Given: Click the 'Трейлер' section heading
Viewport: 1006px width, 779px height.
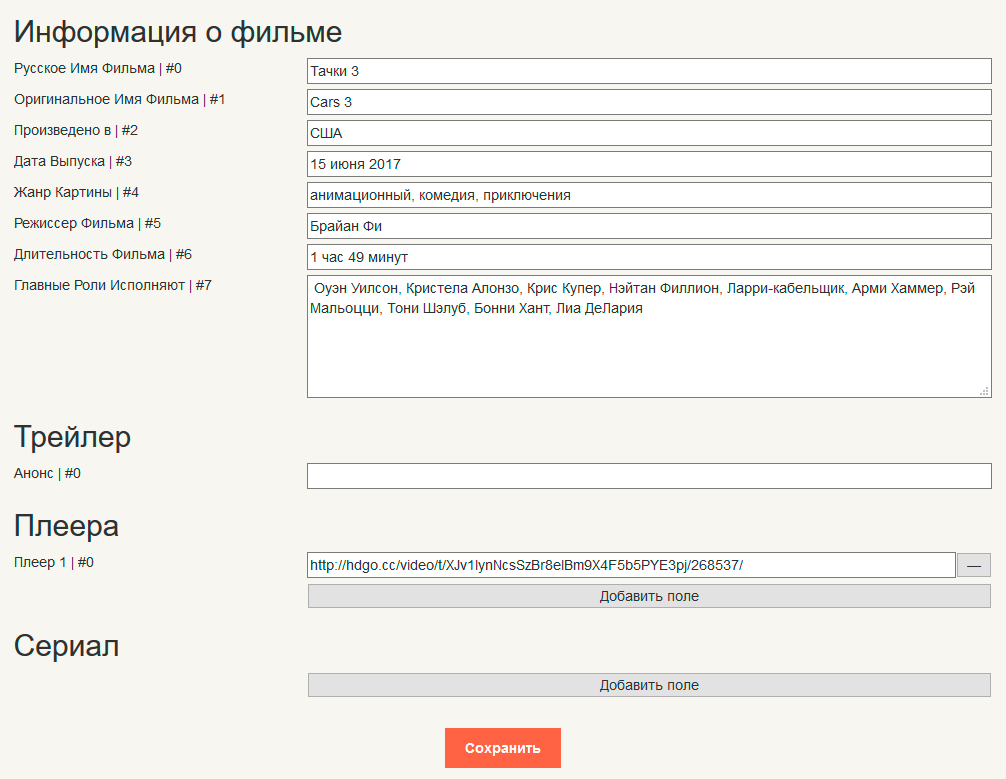Looking at the screenshot, I should coord(72,437).
